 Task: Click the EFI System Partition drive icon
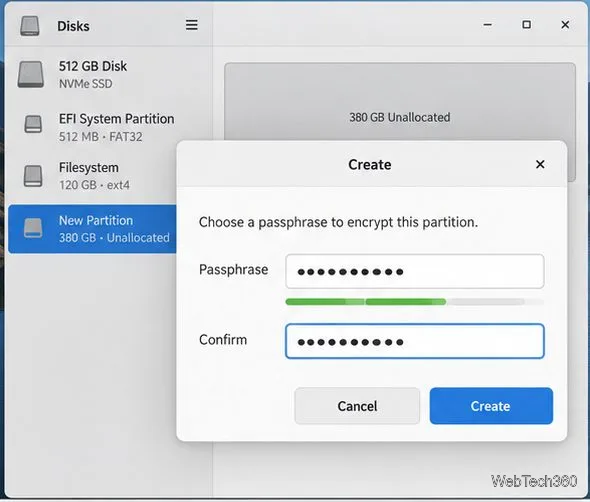[33, 124]
